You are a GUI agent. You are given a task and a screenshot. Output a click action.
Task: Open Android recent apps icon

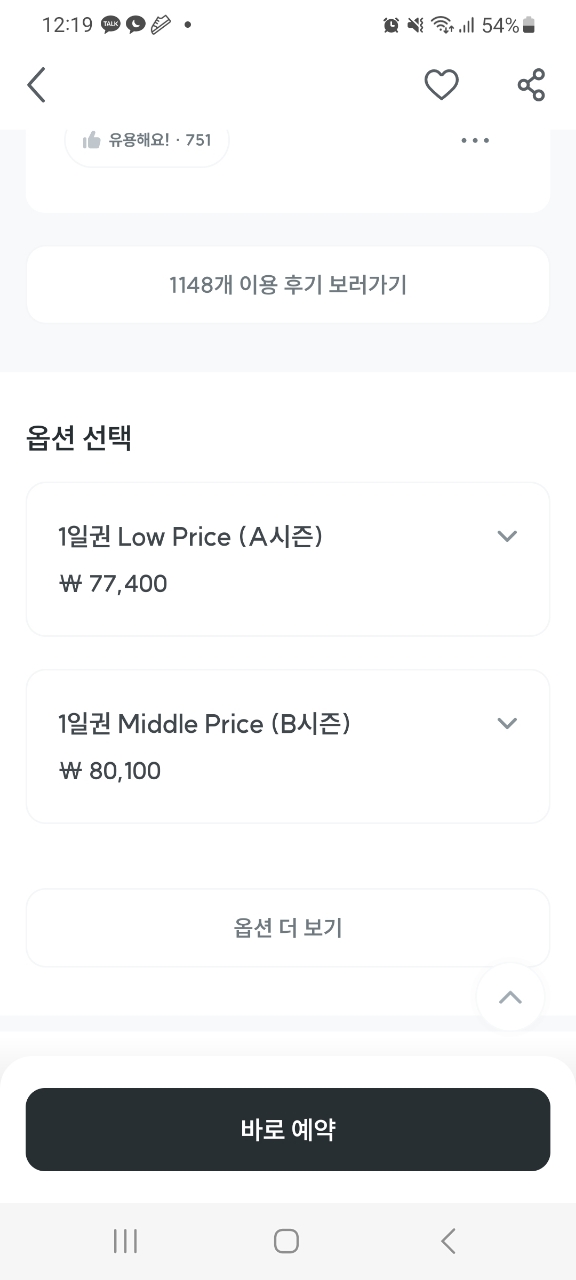click(x=125, y=1241)
